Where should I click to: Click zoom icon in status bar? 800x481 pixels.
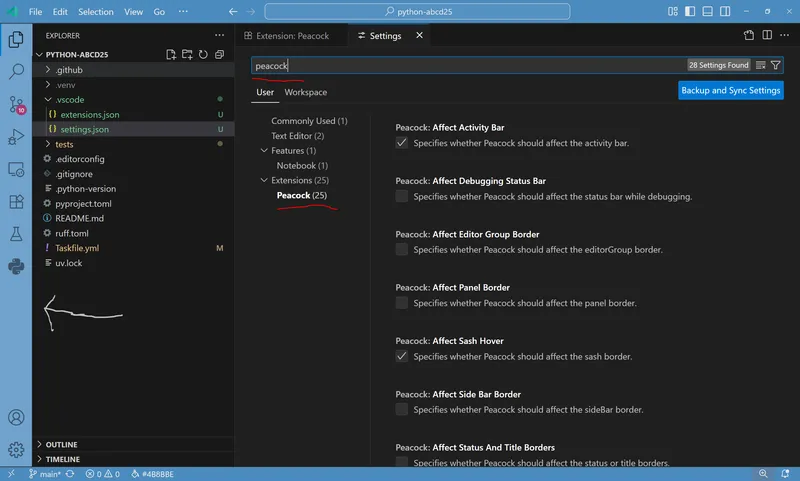click(763, 473)
